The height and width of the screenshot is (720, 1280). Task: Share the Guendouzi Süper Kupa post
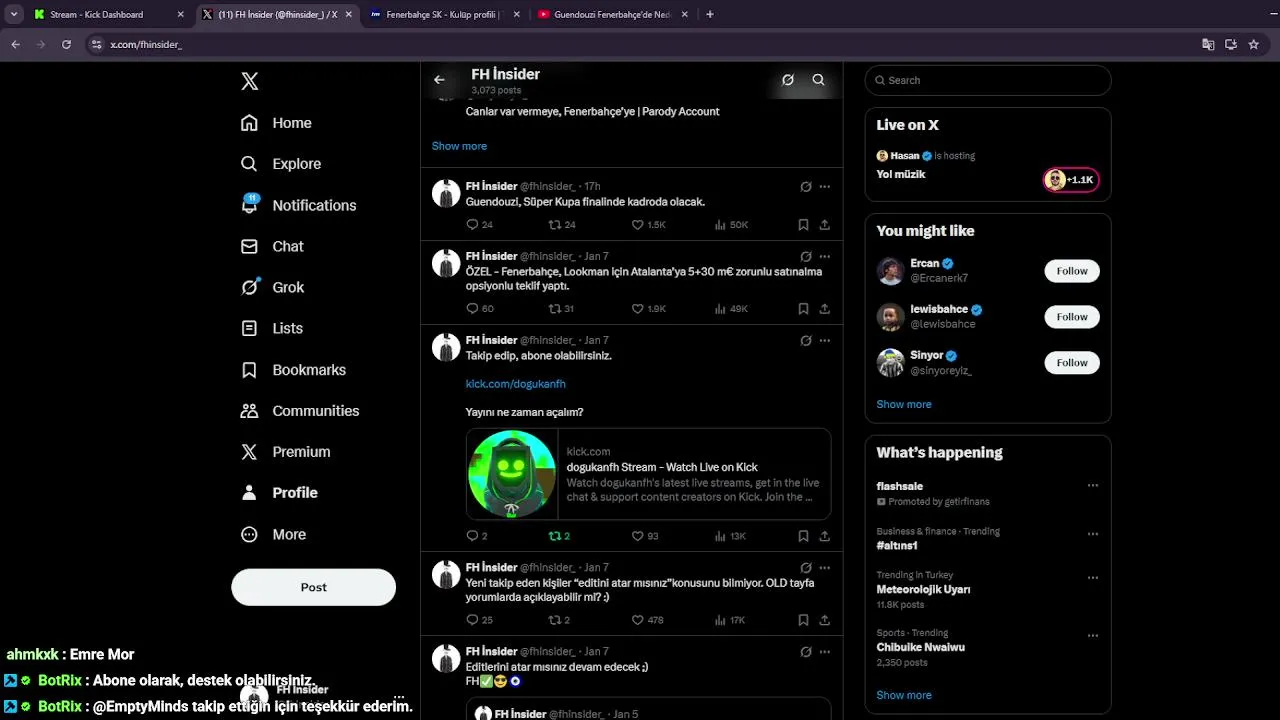pyautogui.click(x=825, y=225)
